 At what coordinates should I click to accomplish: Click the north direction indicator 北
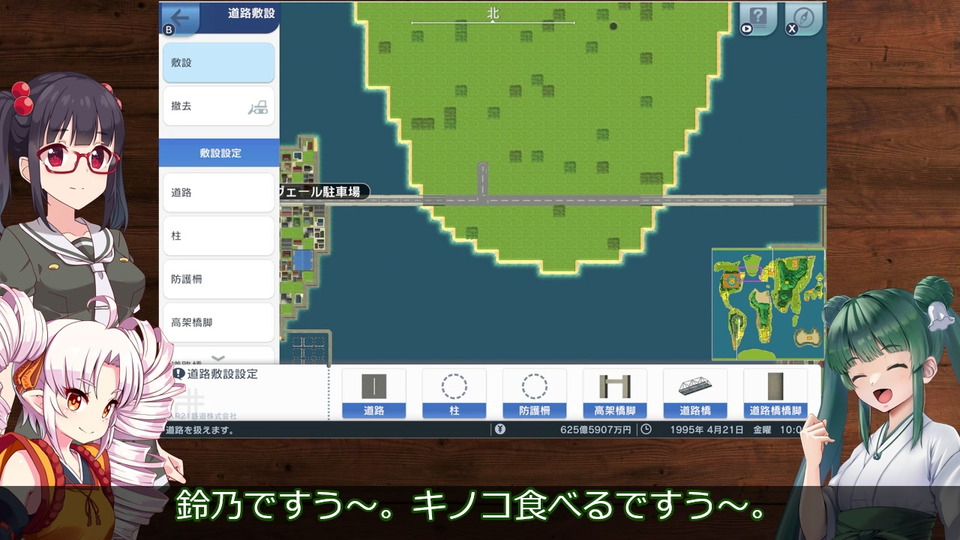point(493,13)
